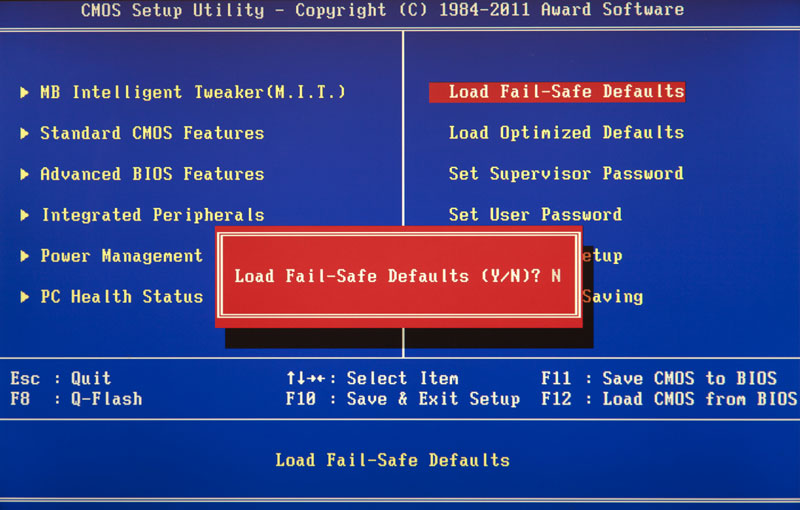Expand arrow beside Standard CMOS Features
The width and height of the screenshot is (800, 510).
click(x=24, y=133)
